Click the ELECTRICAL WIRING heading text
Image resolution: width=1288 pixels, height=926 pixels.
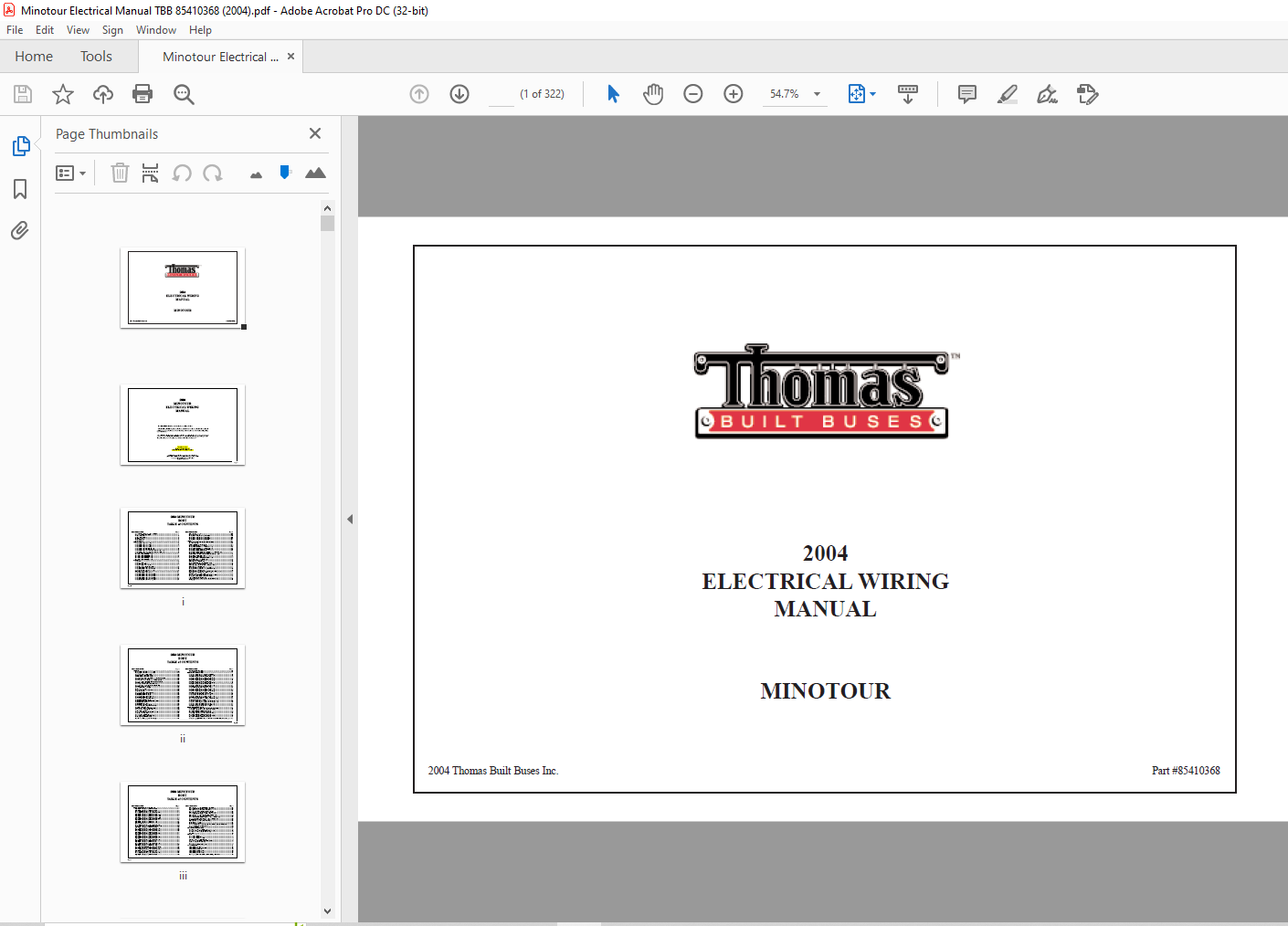click(825, 582)
